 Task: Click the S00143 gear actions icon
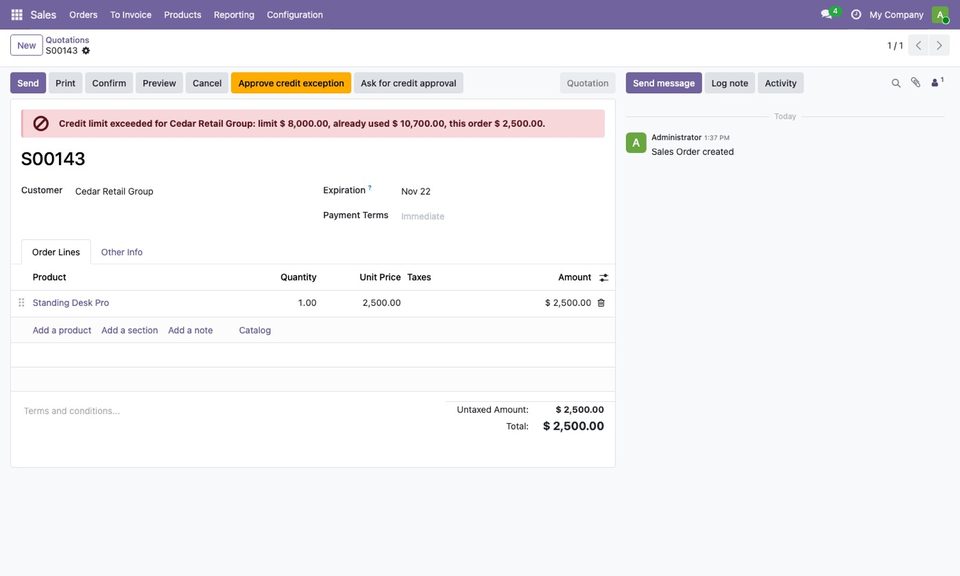pyautogui.click(x=86, y=51)
